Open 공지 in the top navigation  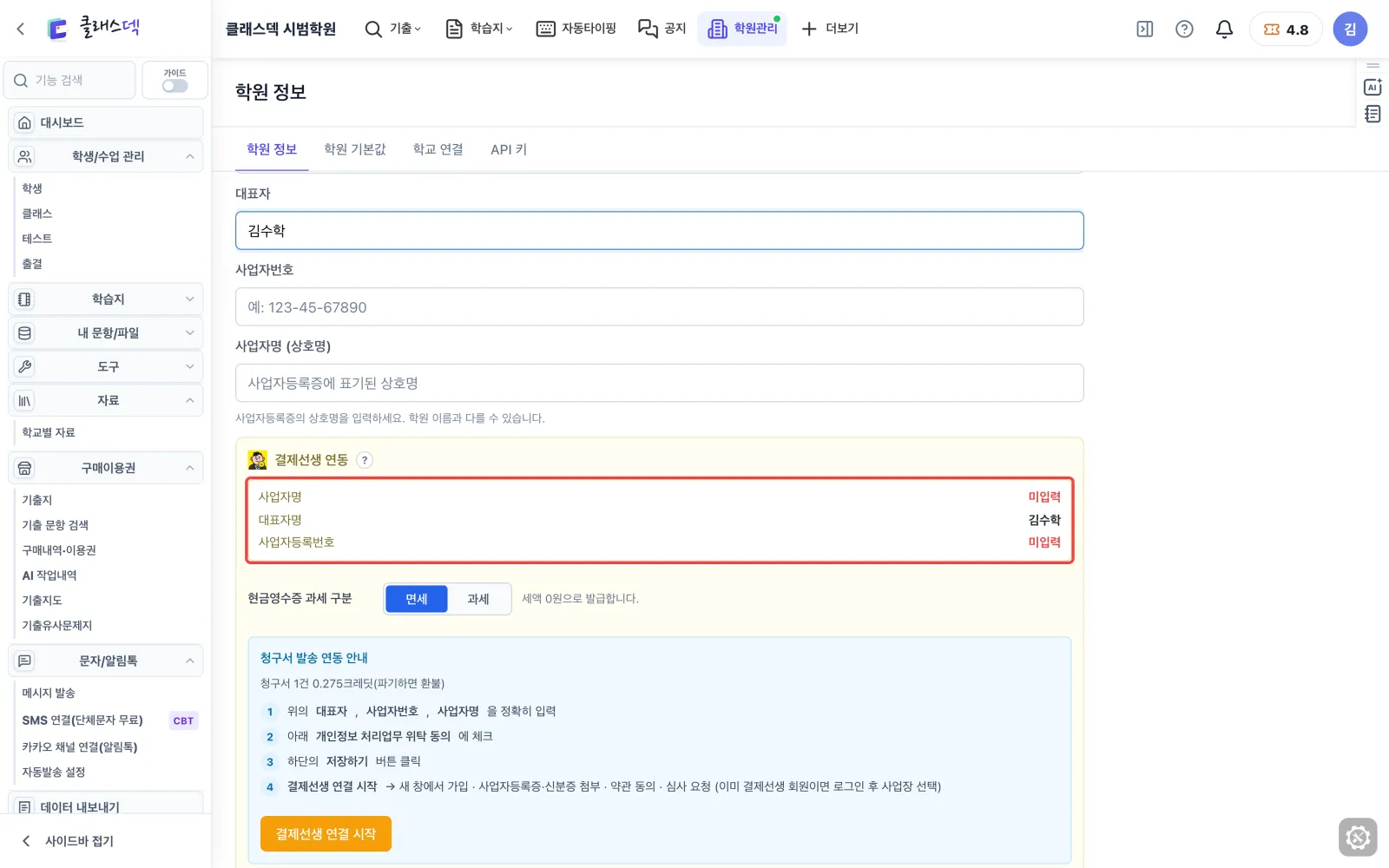pyautogui.click(x=662, y=29)
